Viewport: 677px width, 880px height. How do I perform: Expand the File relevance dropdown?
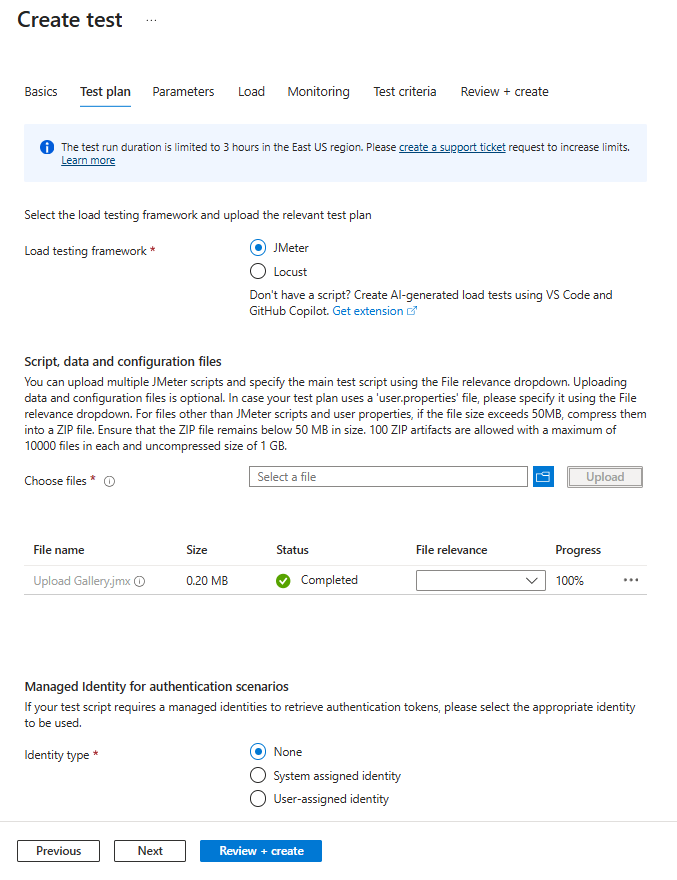point(481,580)
